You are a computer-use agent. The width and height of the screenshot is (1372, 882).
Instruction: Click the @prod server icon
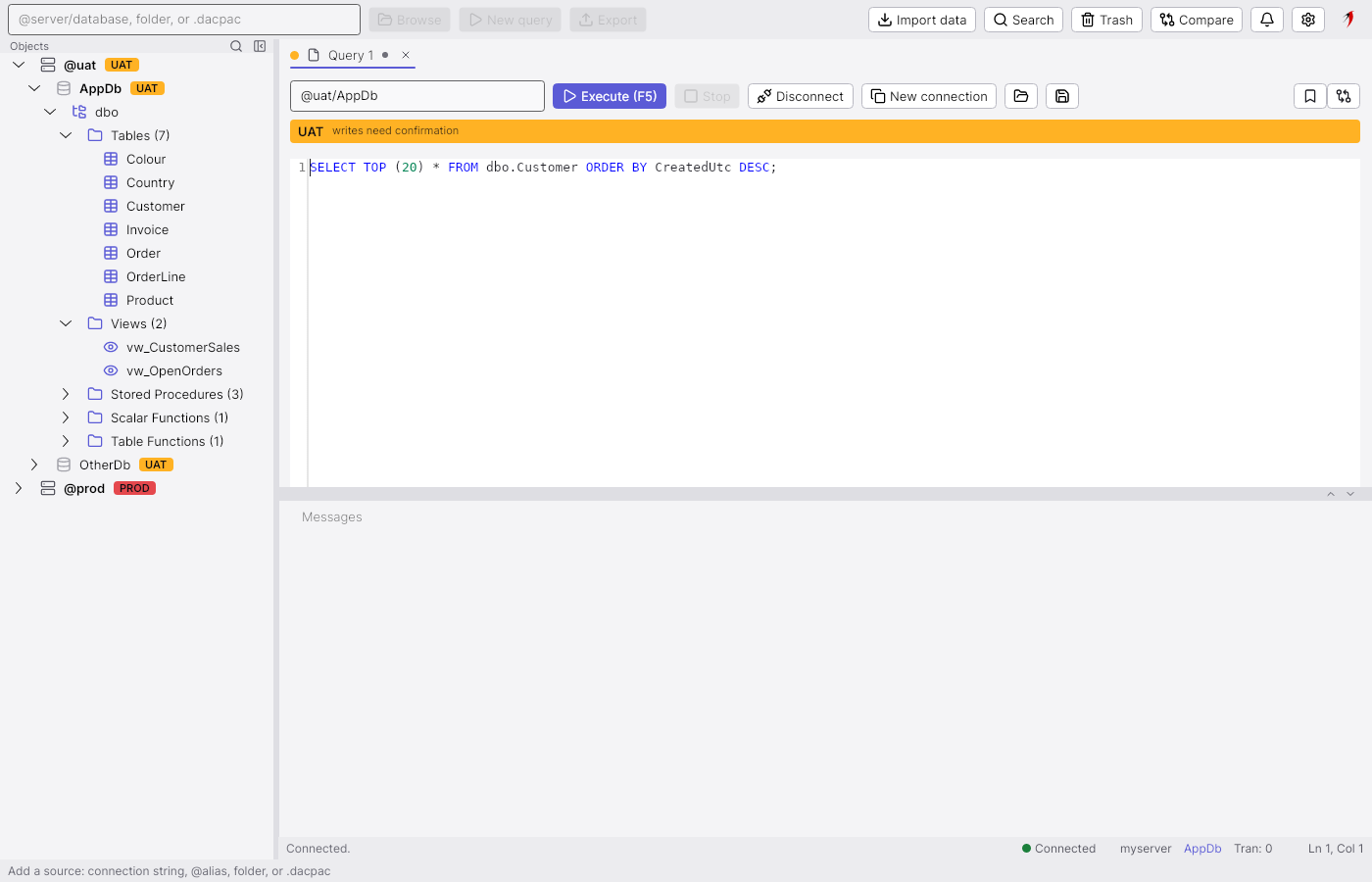[x=48, y=488]
